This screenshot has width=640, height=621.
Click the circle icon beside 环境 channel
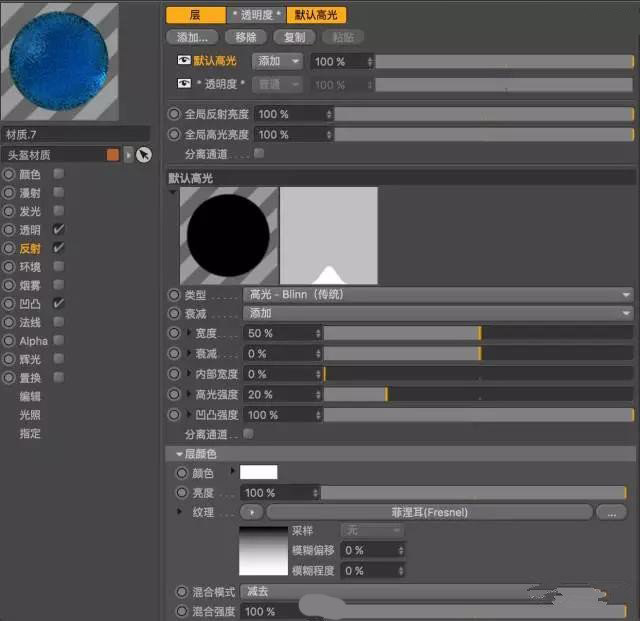pyautogui.click(x=9, y=267)
